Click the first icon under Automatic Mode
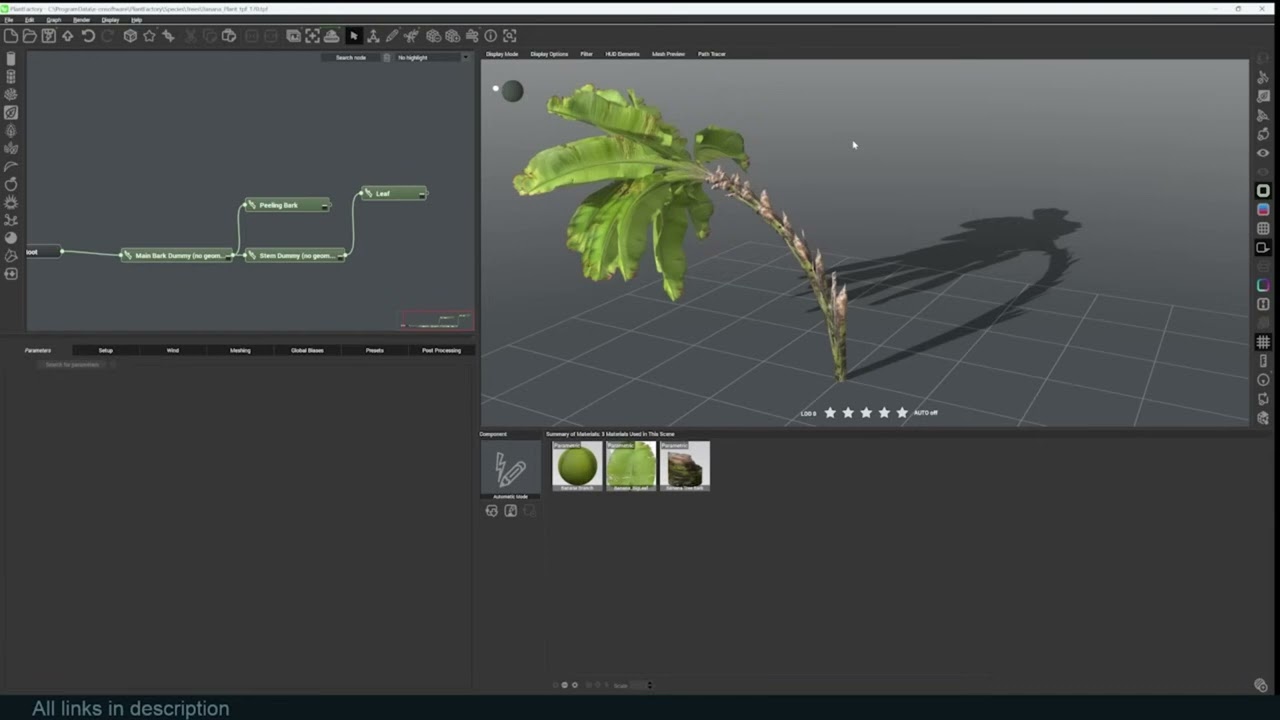 coord(491,511)
